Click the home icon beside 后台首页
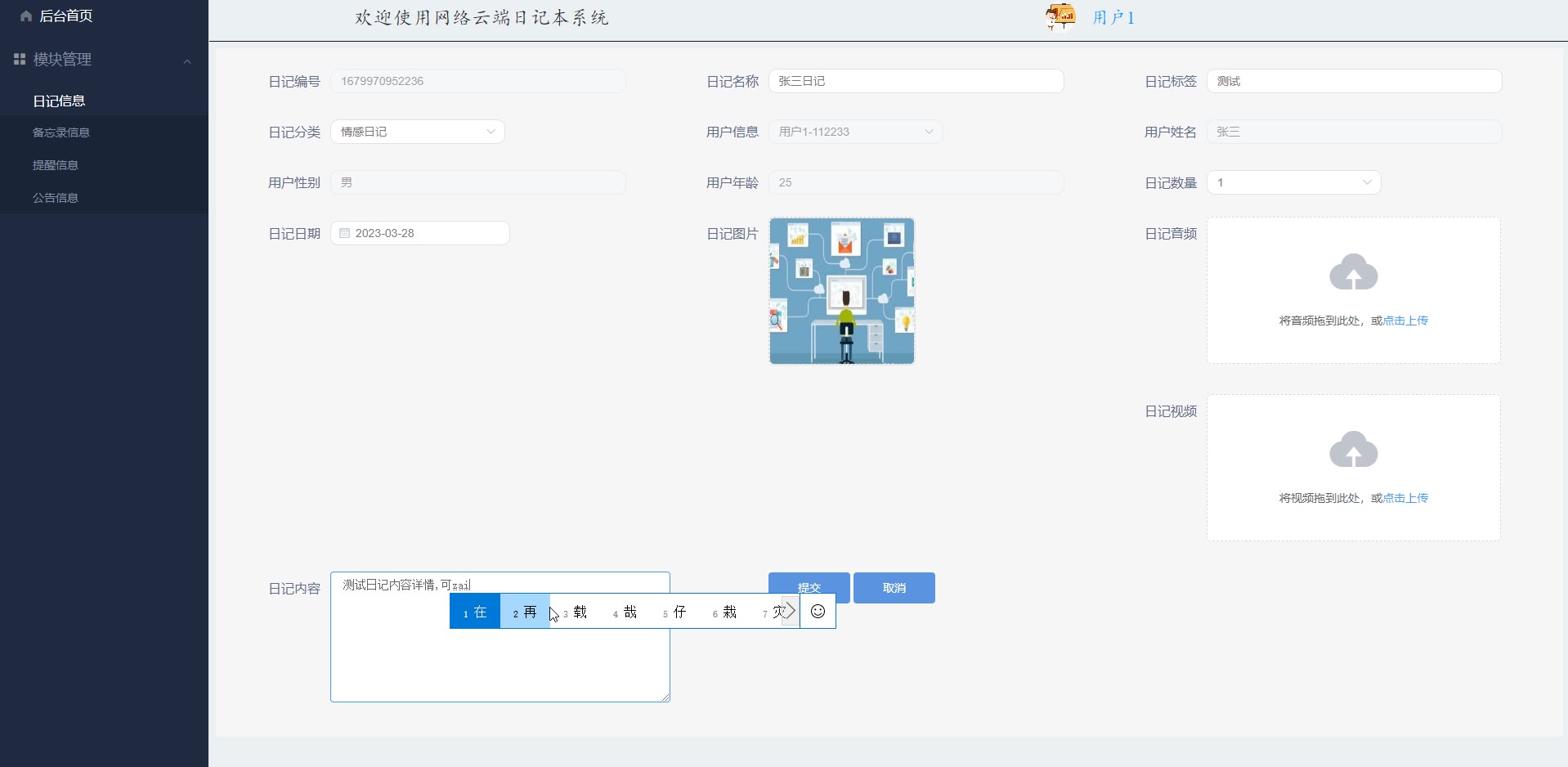 pyautogui.click(x=26, y=16)
